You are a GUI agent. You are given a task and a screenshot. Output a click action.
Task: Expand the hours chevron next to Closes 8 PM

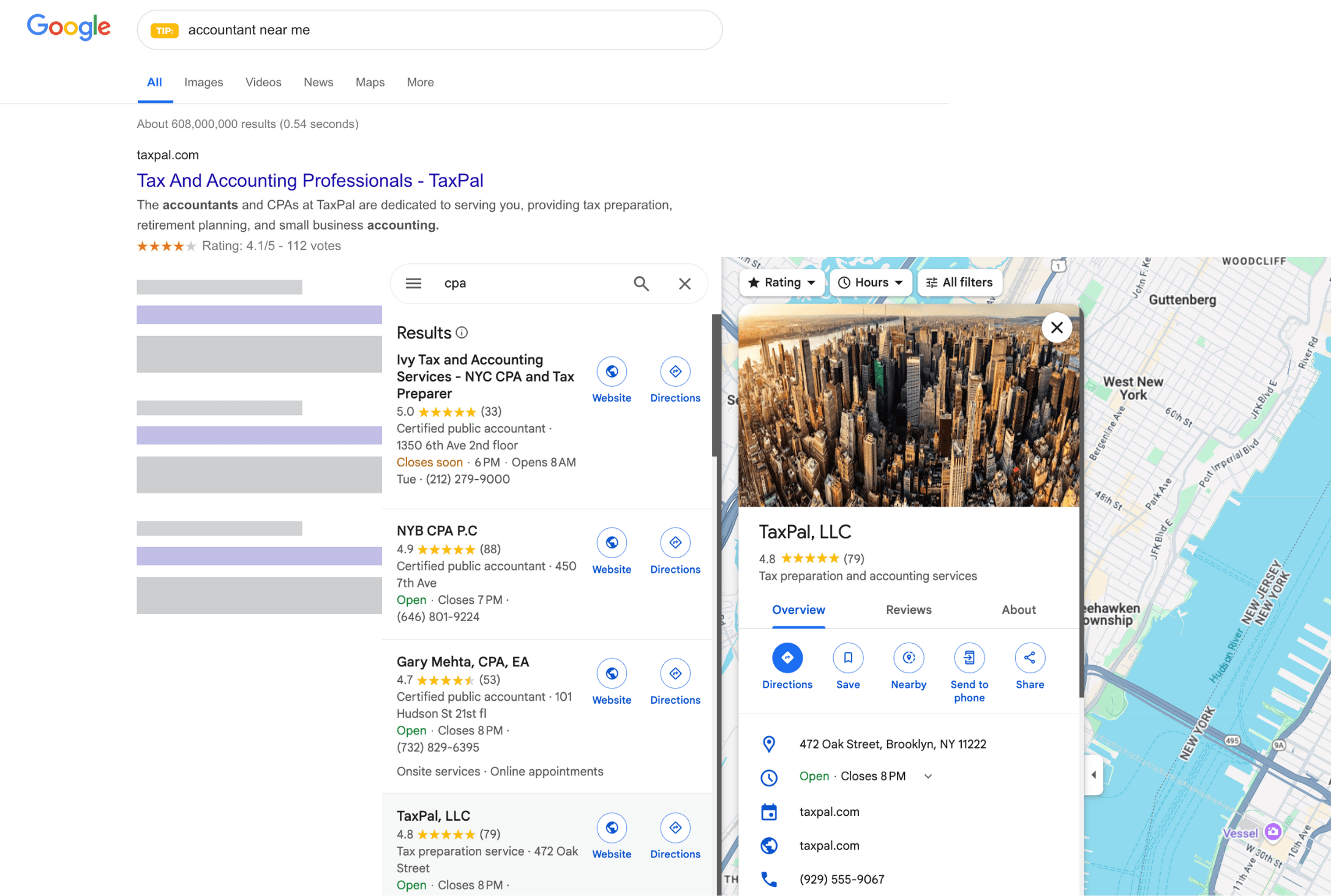click(928, 776)
